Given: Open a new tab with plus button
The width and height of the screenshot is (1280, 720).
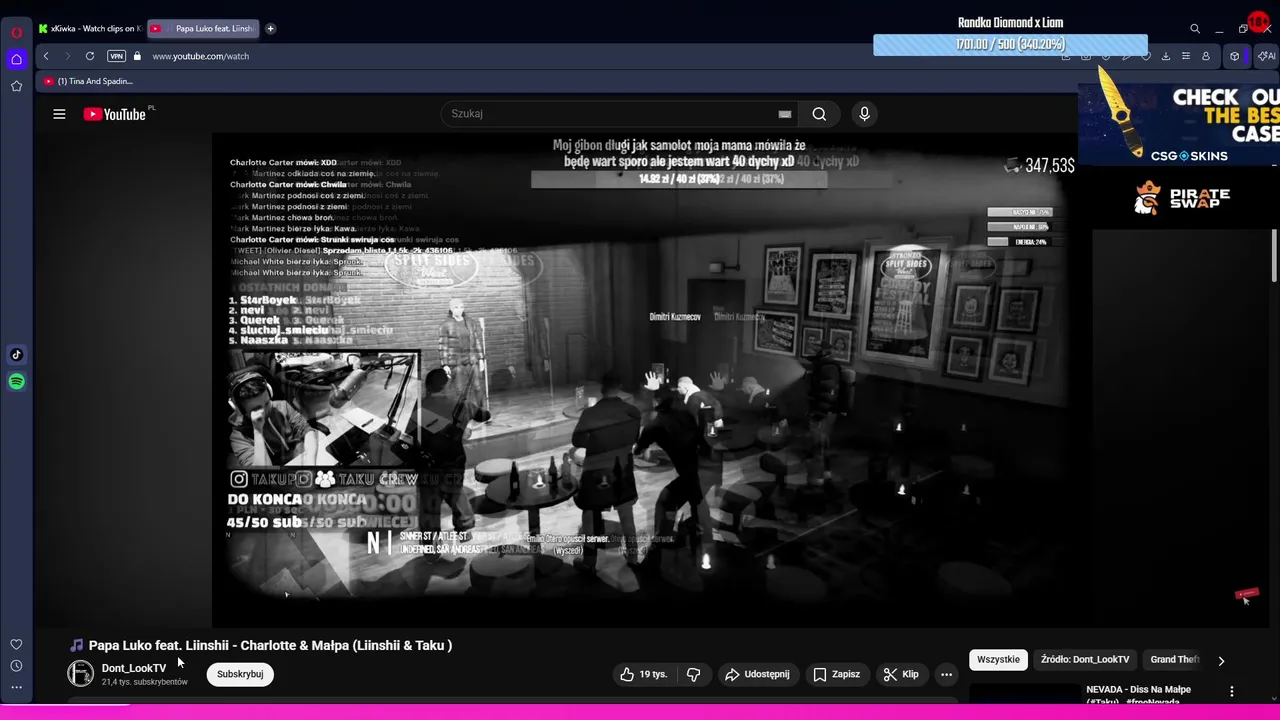Looking at the screenshot, I should pyautogui.click(x=270, y=28).
